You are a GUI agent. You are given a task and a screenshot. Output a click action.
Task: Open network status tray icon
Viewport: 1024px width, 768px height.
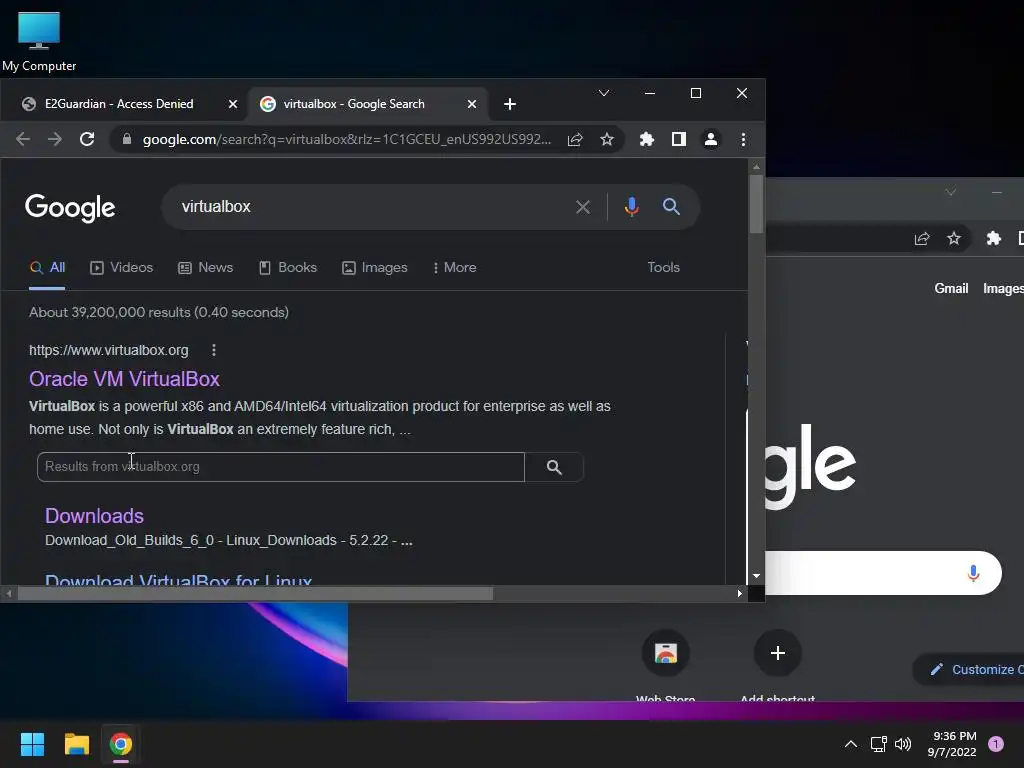tap(878, 744)
